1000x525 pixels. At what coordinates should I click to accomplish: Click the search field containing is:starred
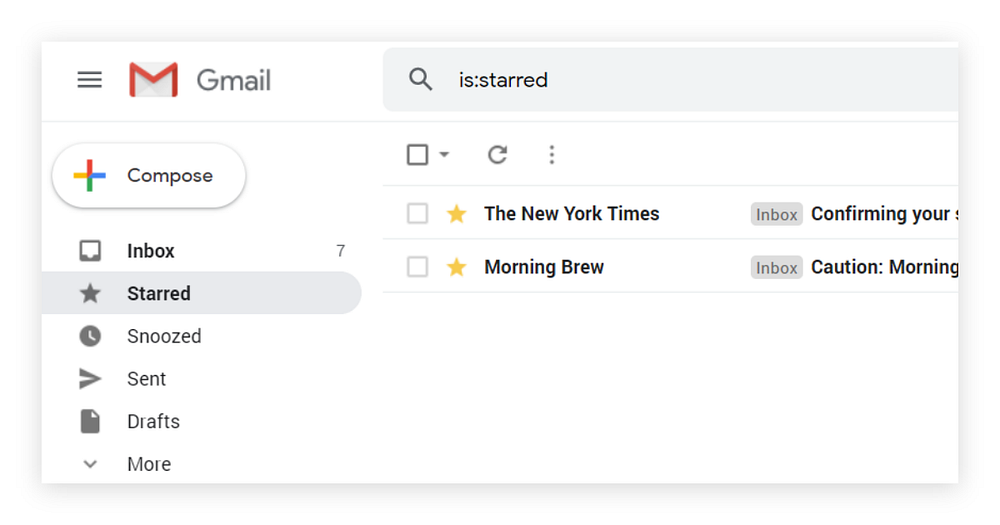pyautogui.click(x=670, y=80)
